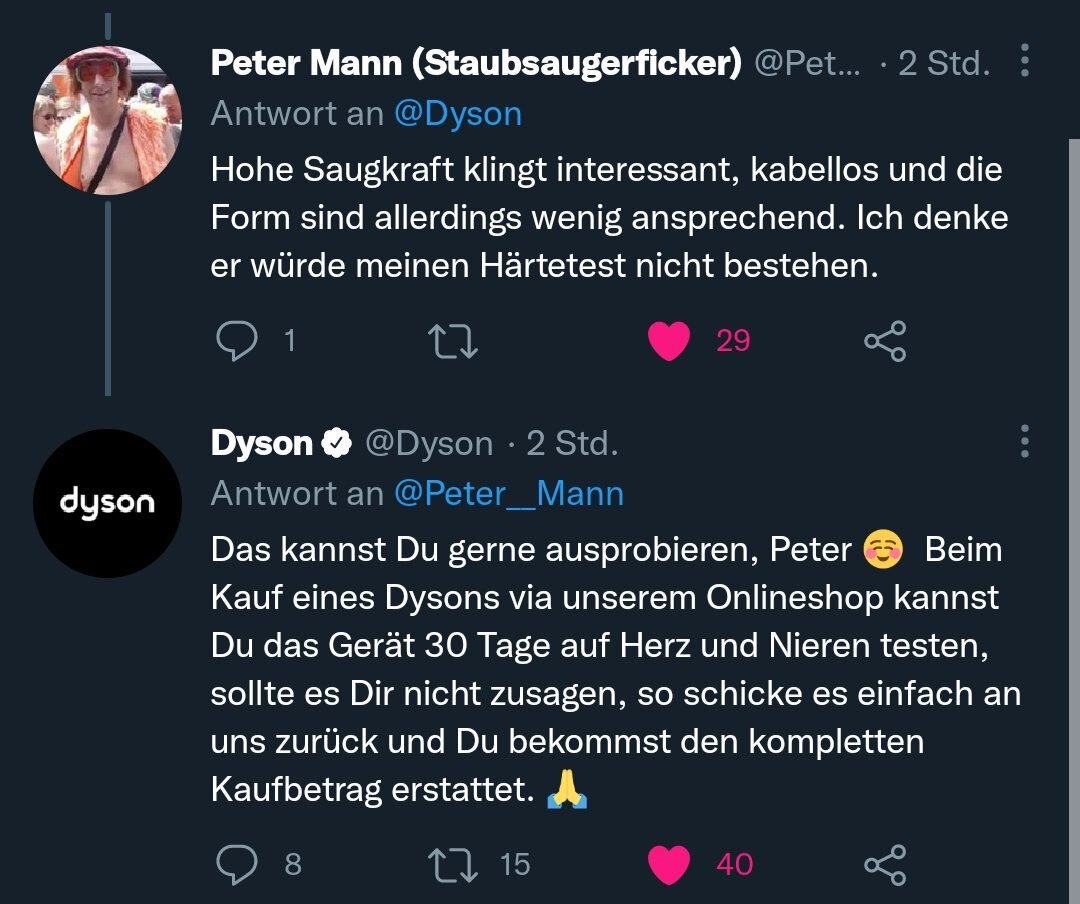Unlike Dyson's tweet with 40 likes
1080x904 pixels.
pos(669,864)
